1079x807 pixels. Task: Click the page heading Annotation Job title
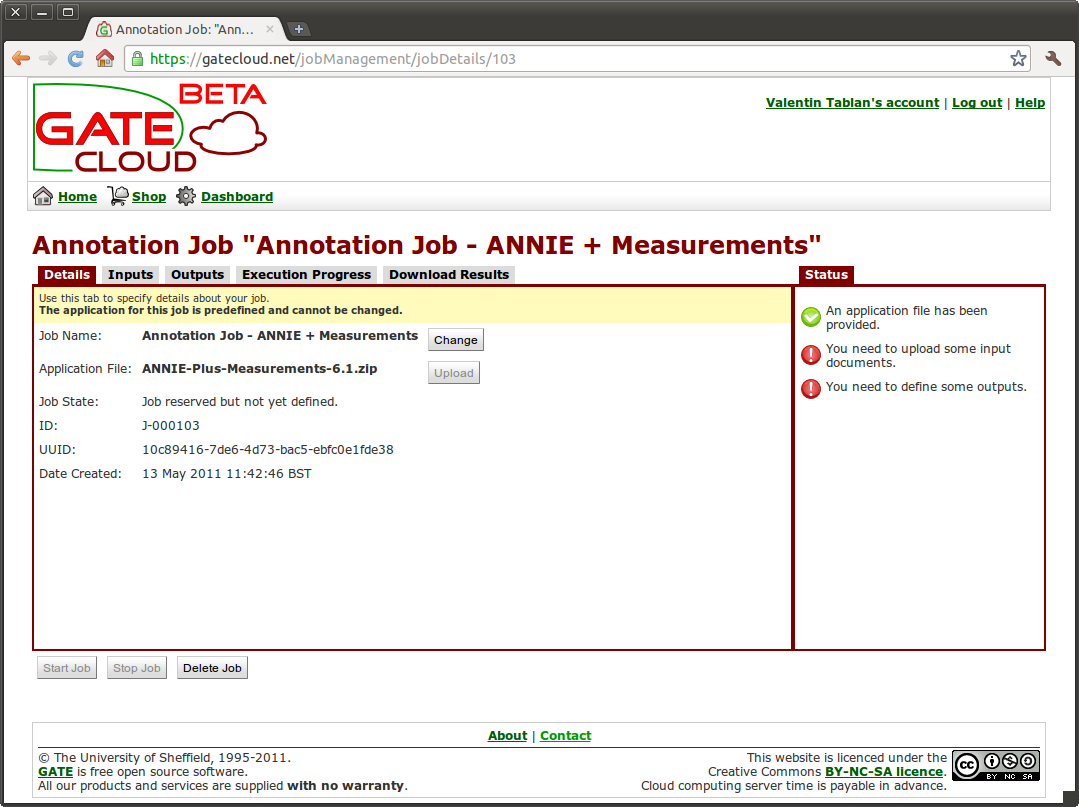click(427, 245)
